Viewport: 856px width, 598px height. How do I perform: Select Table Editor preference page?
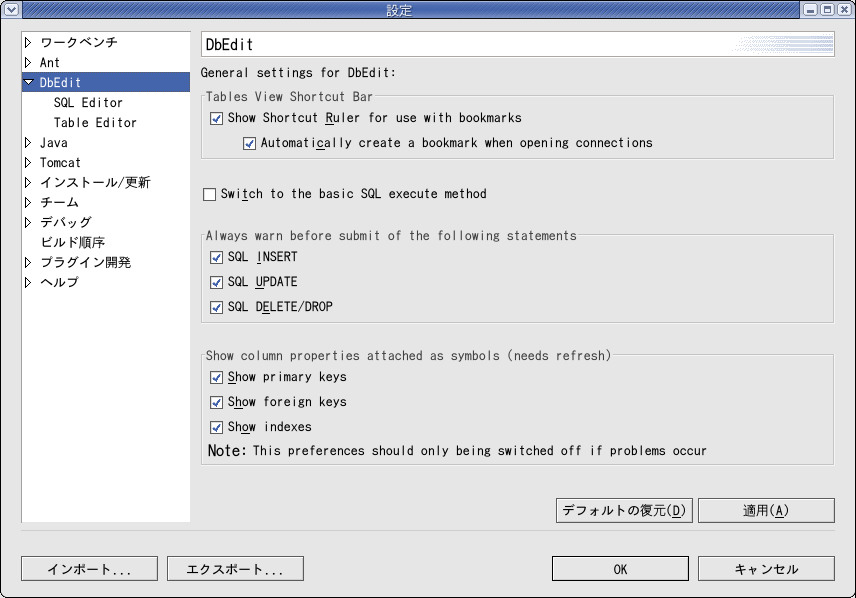pyautogui.click(x=95, y=122)
